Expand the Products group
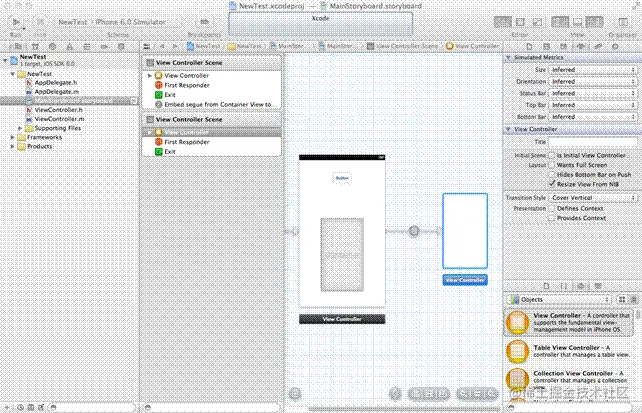 12,147
